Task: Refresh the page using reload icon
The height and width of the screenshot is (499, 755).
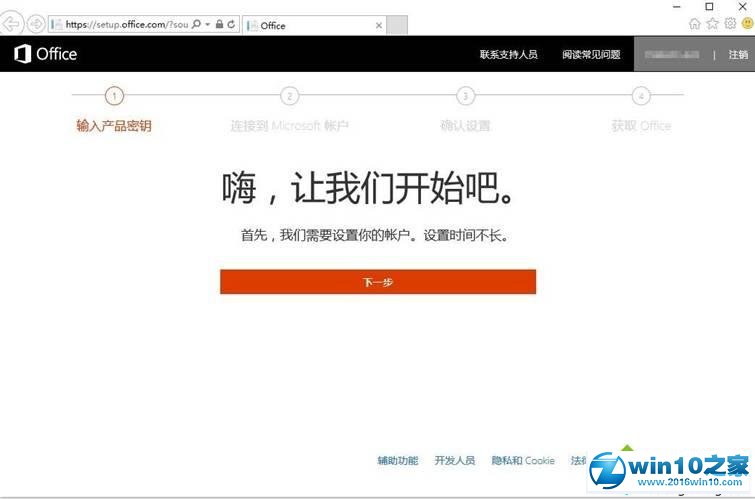Action: coord(232,24)
